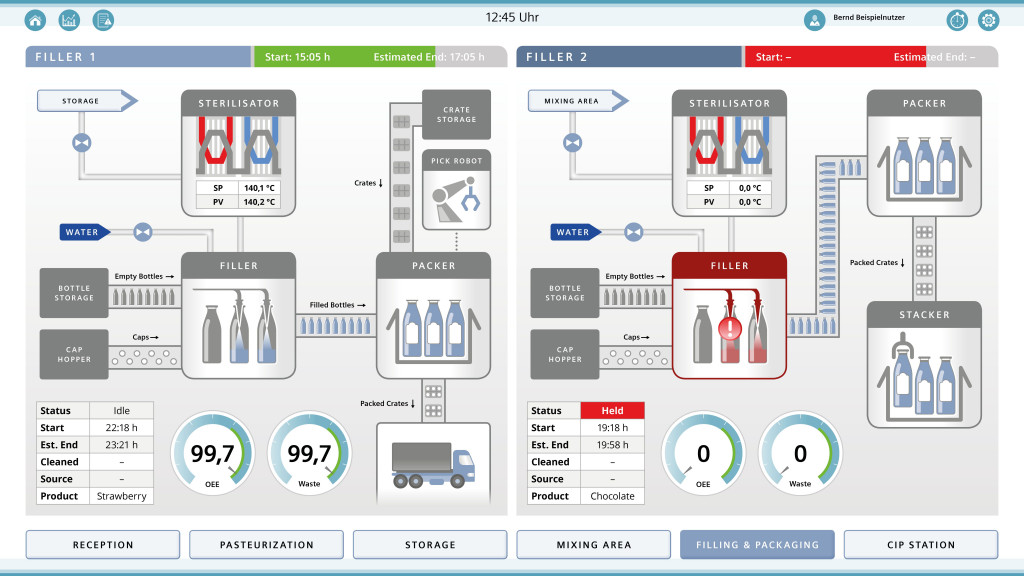Screen dimensions: 1024x576
Task: Toggle the water valve on Filler 1 line
Action: (x=141, y=232)
